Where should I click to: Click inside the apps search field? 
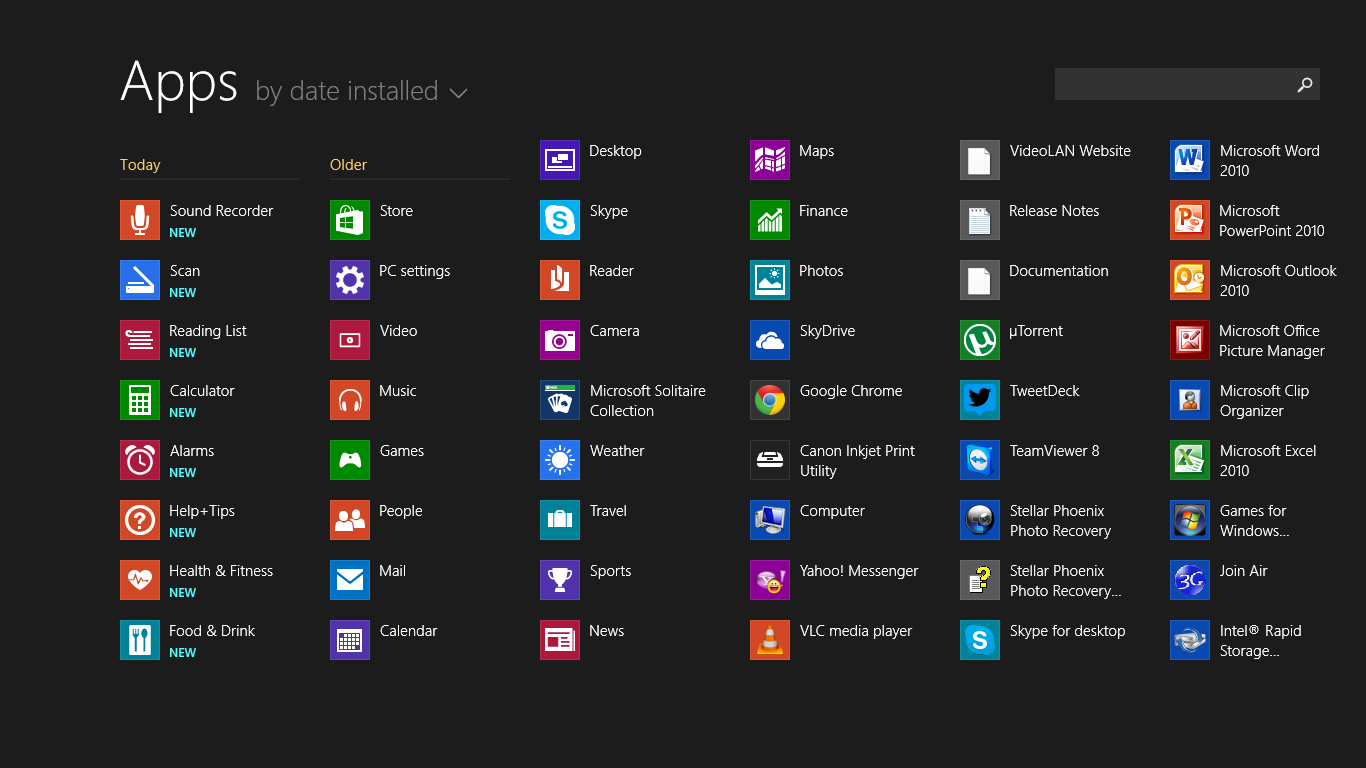[1172, 84]
